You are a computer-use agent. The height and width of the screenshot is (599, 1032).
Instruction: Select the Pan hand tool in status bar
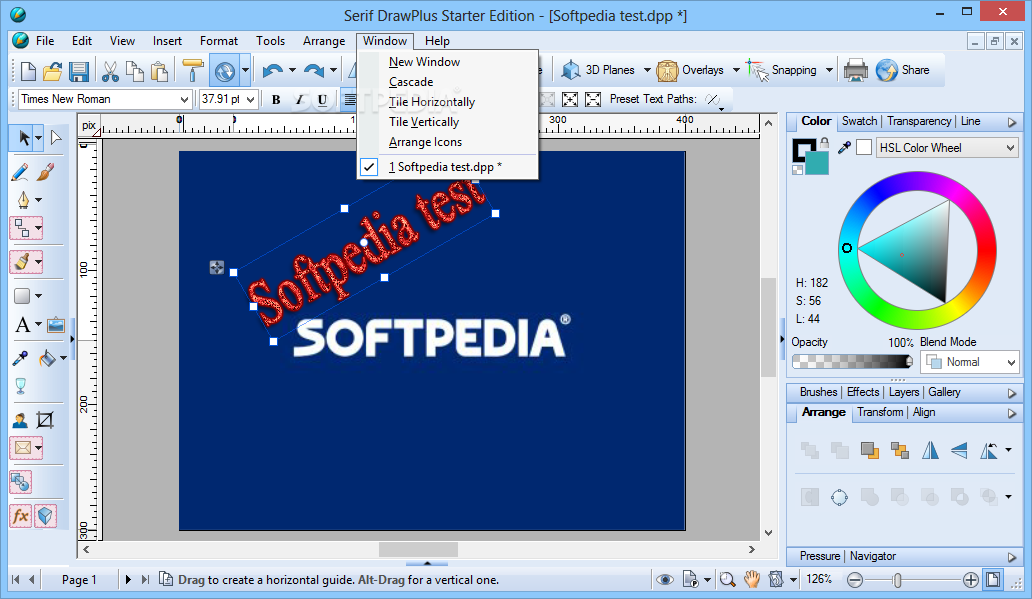752,579
